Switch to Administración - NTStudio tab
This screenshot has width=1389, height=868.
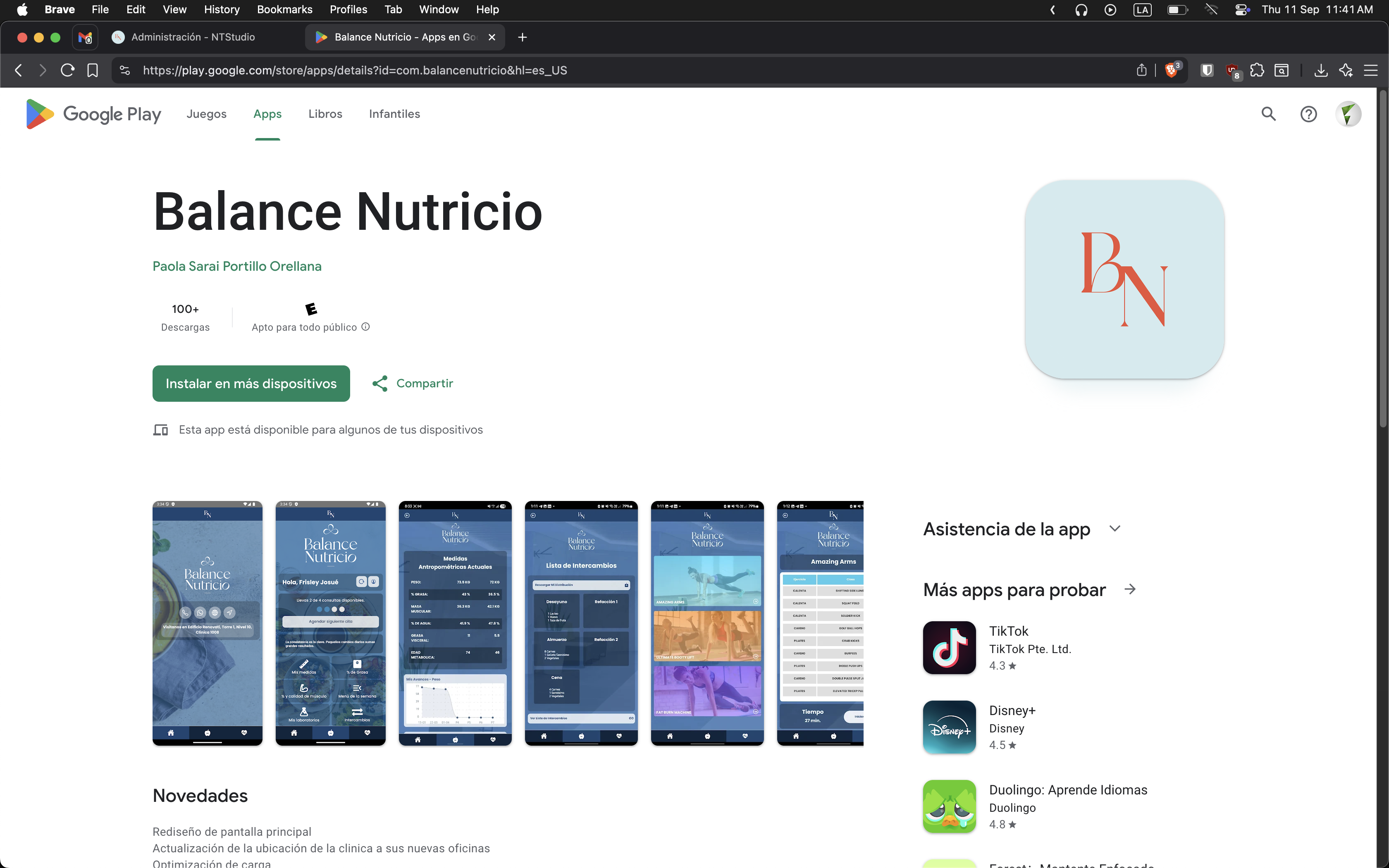192,37
